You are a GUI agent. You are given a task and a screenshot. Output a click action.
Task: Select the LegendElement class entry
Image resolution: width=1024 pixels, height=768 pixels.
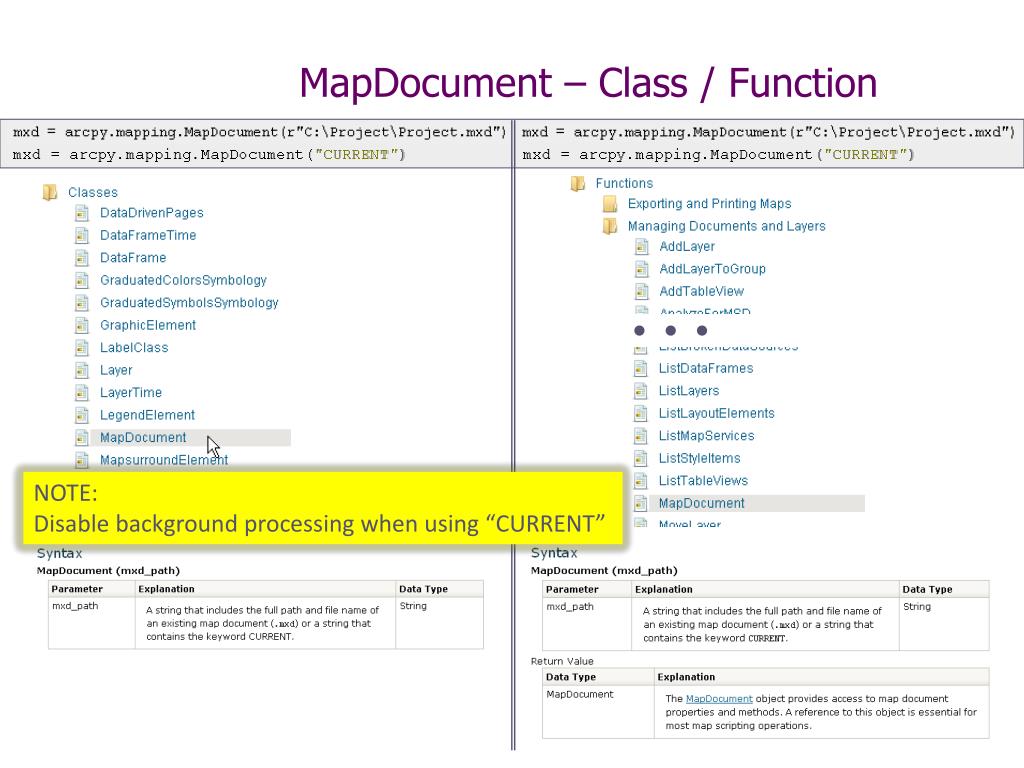tap(147, 415)
